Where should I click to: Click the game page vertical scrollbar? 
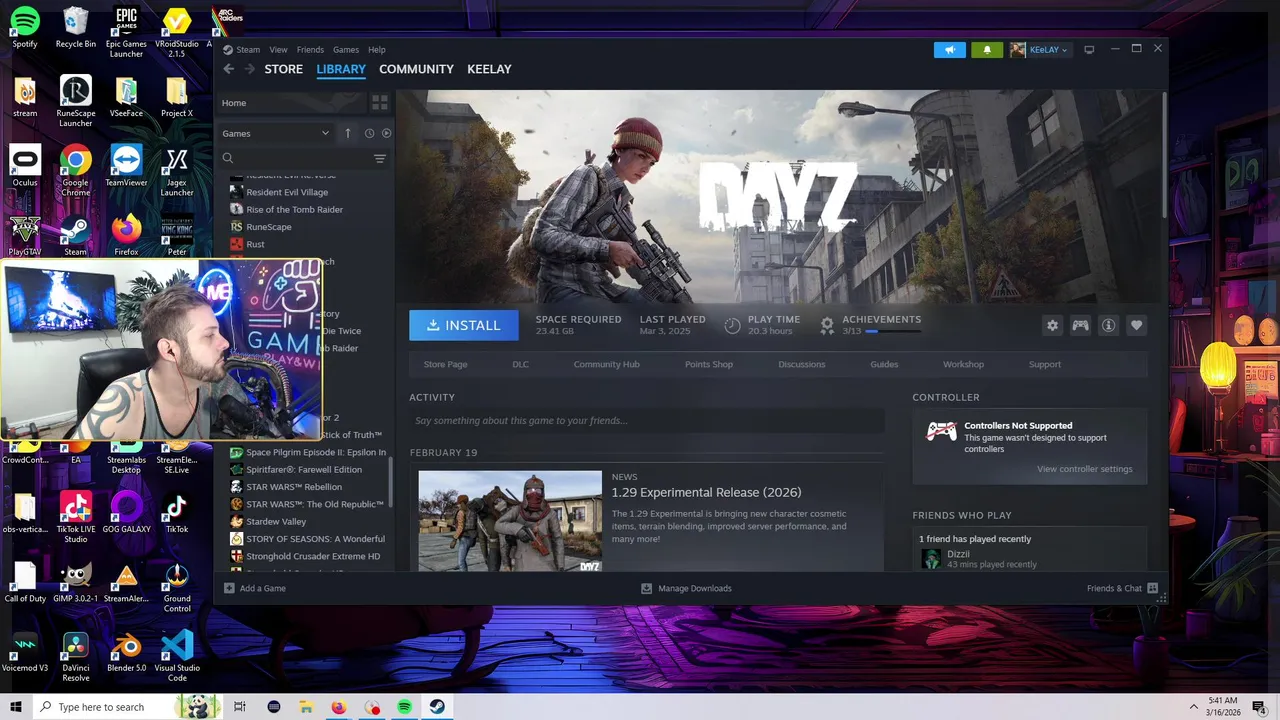(1164, 154)
